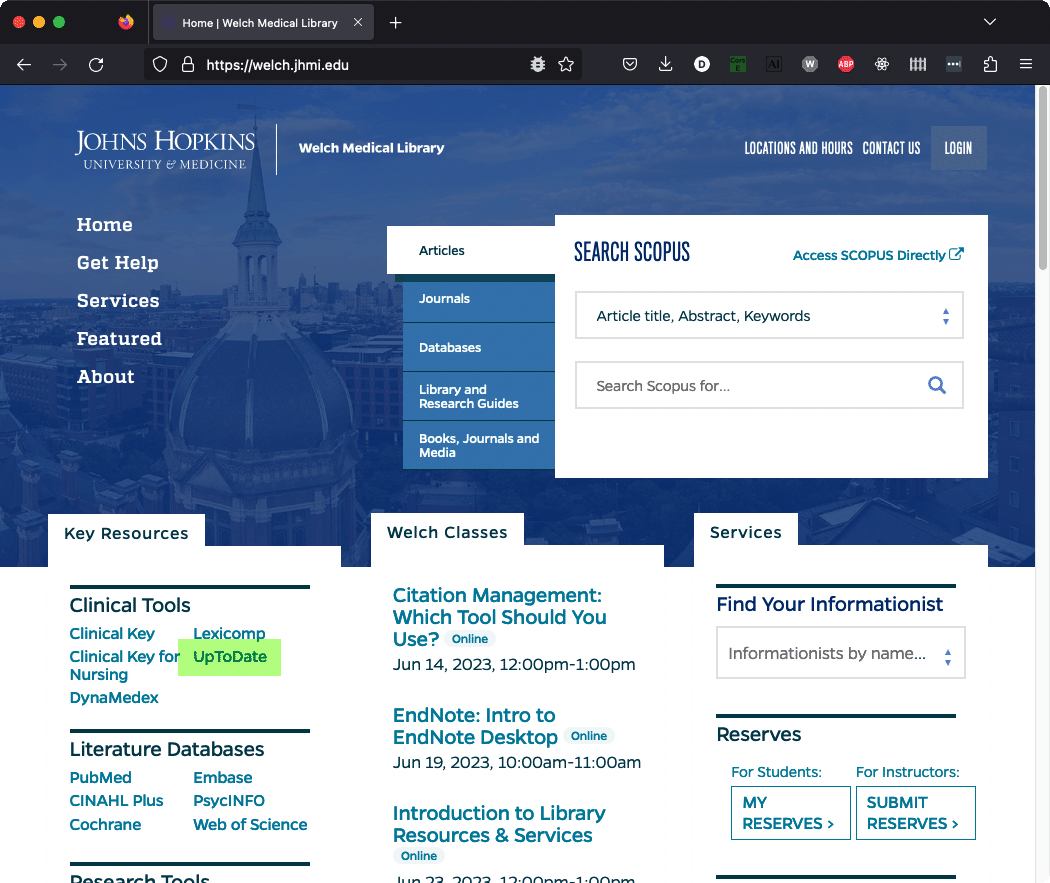Open the React atom extension icon
The image size is (1050, 883).
coord(882,65)
